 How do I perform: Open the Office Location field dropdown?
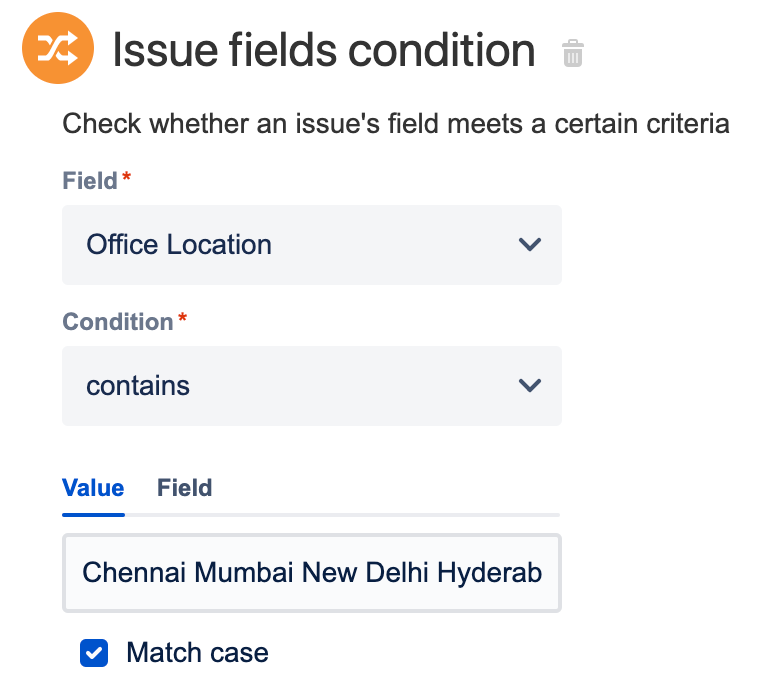coord(312,245)
